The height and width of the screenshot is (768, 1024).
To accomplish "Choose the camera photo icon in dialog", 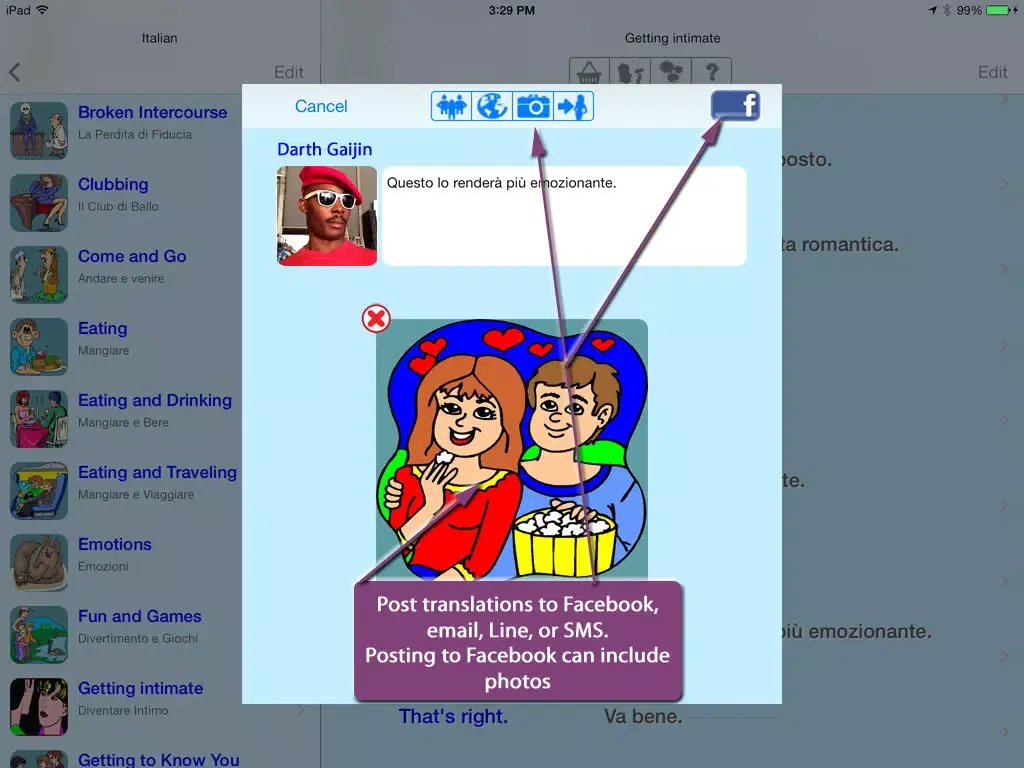I will pos(533,106).
